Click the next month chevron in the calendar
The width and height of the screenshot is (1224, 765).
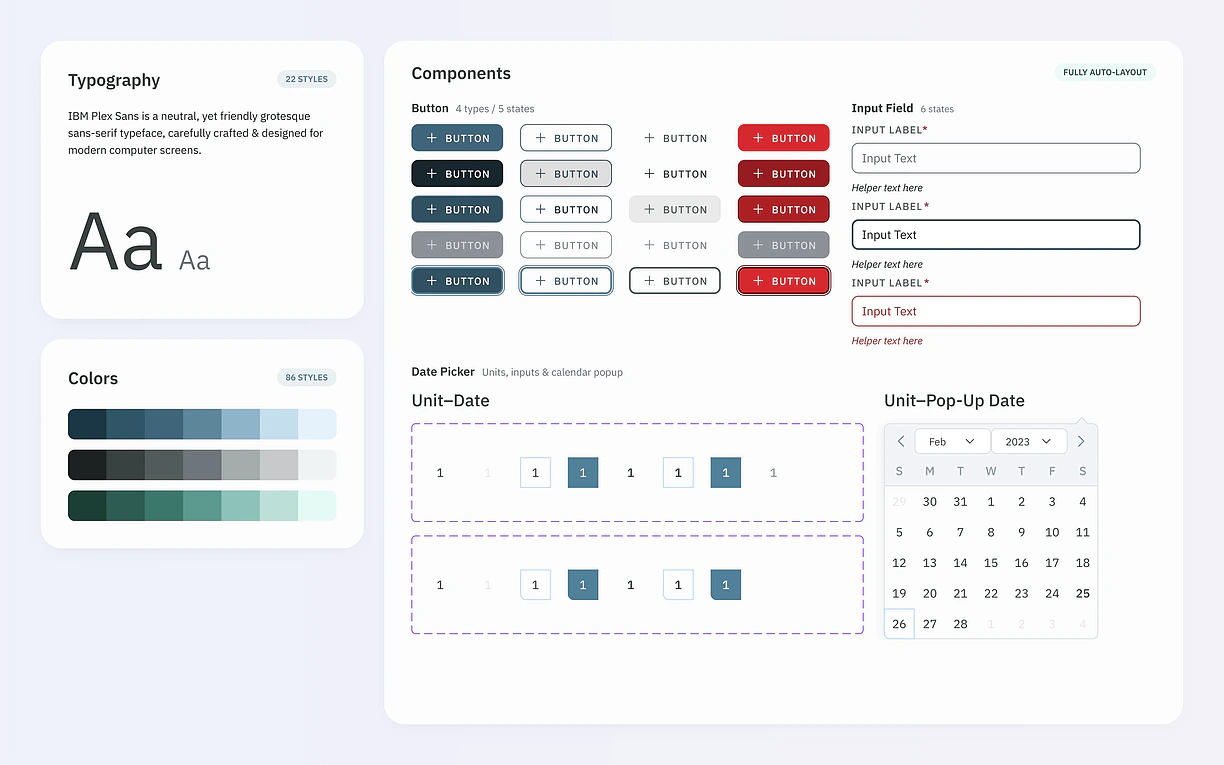point(1081,441)
